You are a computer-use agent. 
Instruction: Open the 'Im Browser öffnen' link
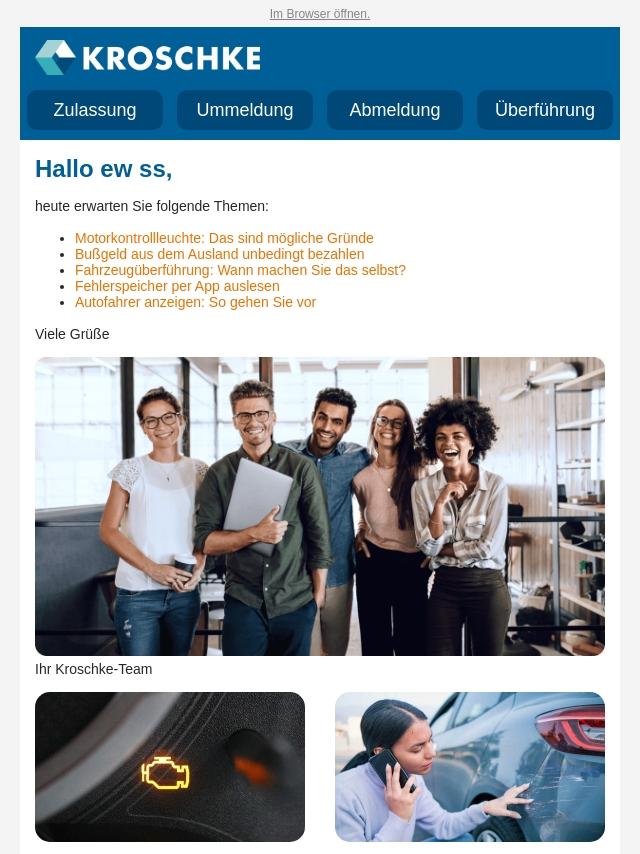(320, 14)
